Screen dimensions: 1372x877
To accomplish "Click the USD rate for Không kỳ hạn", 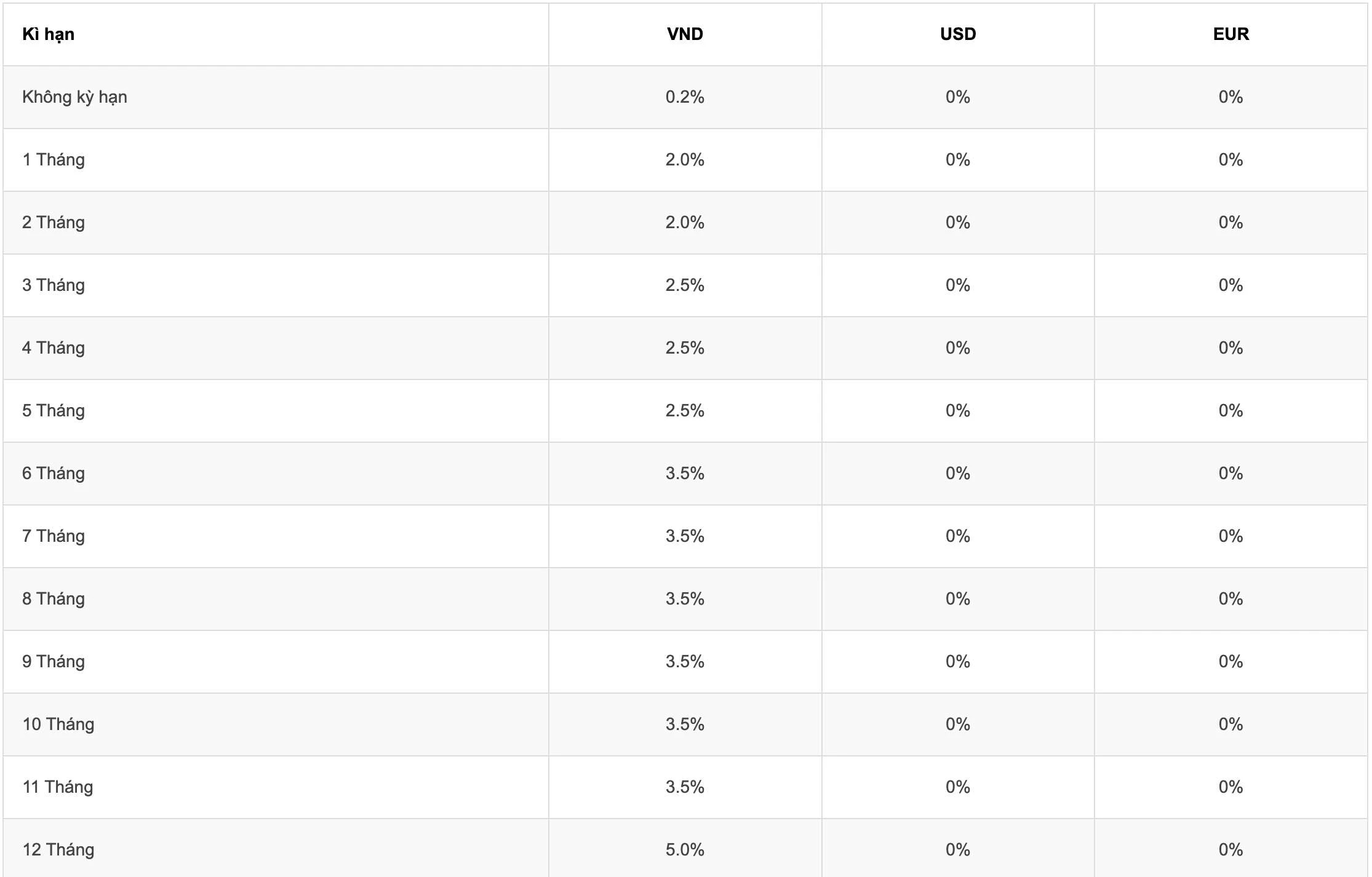I will pos(958,97).
